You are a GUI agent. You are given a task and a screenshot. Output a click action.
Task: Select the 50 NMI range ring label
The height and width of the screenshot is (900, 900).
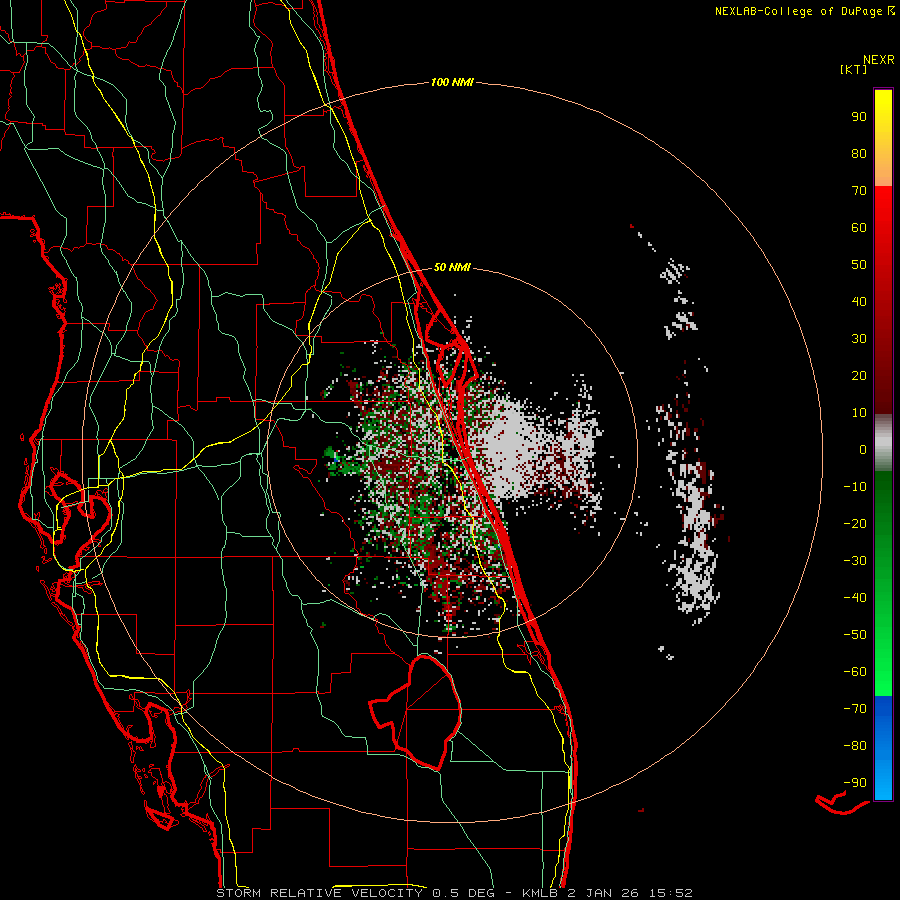point(452,267)
